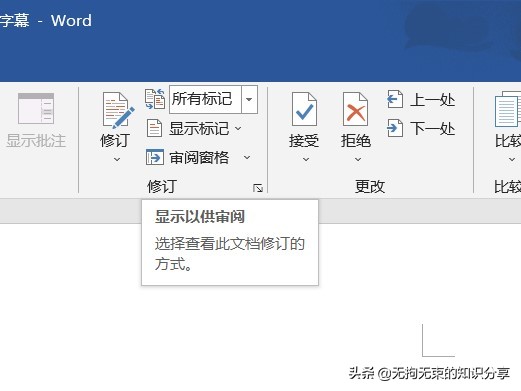This screenshot has width=521, height=391.
Task: Go to next change via 下一处 label
Action: [432, 128]
